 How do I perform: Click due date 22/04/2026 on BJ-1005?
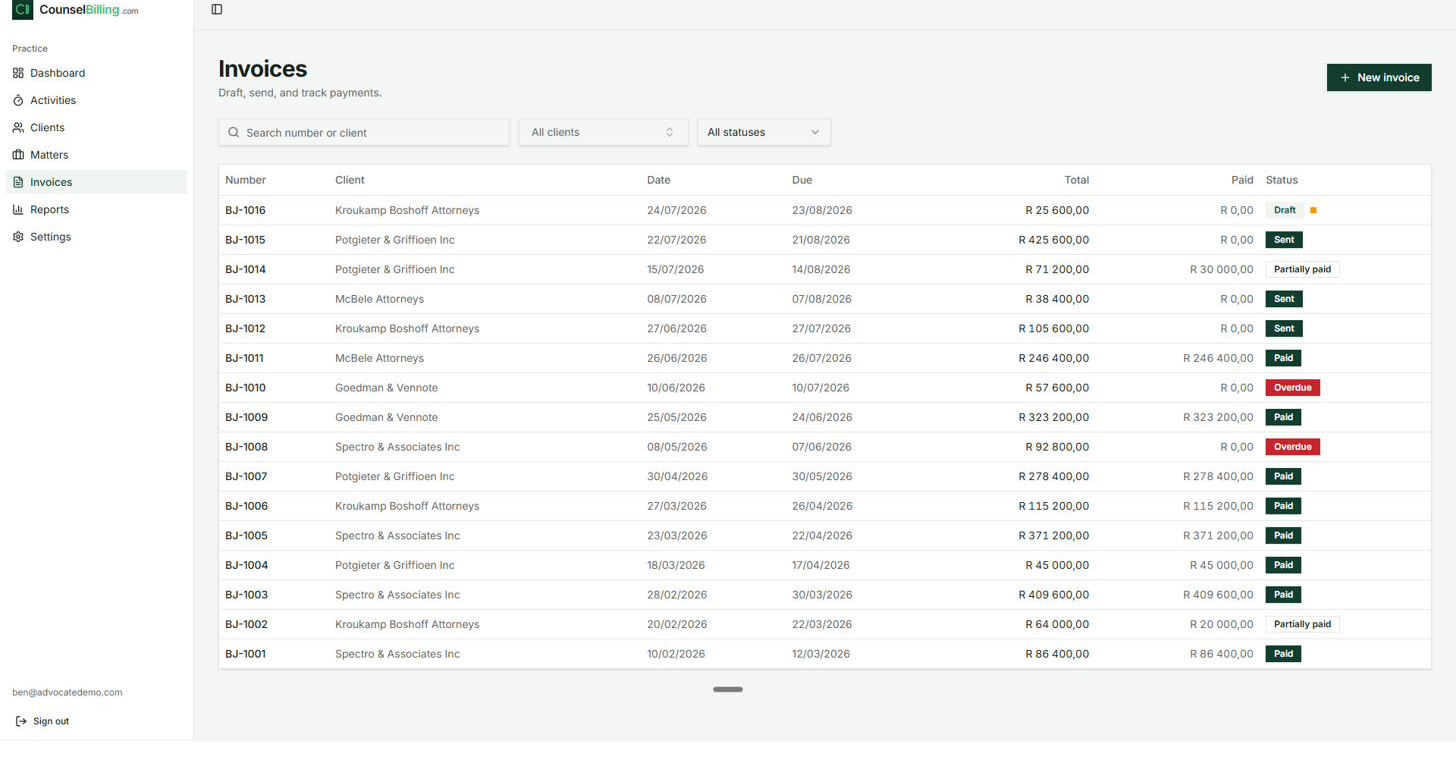(x=822, y=536)
